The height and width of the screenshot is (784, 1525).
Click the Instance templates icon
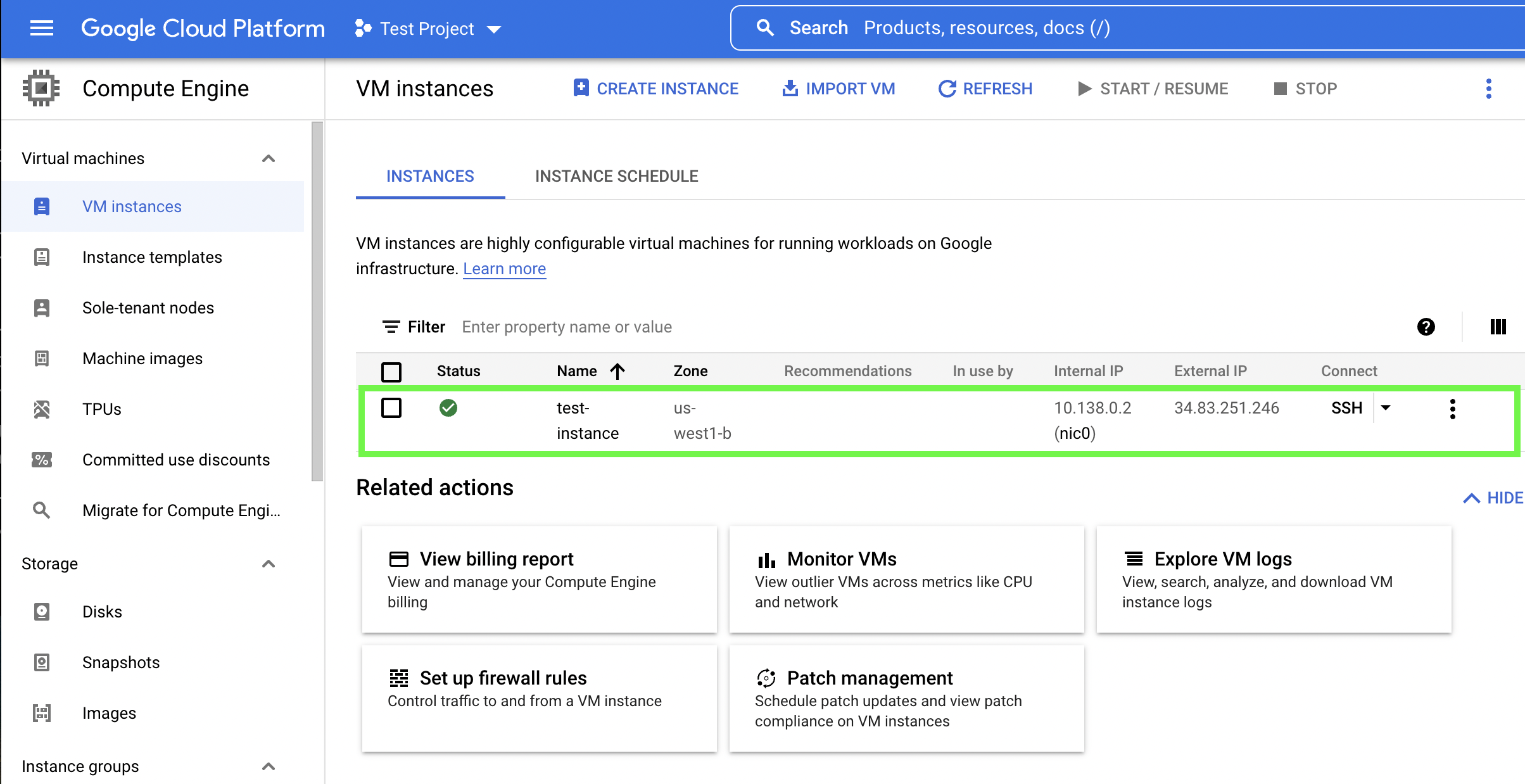pyautogui.click(x=41, y=257)
